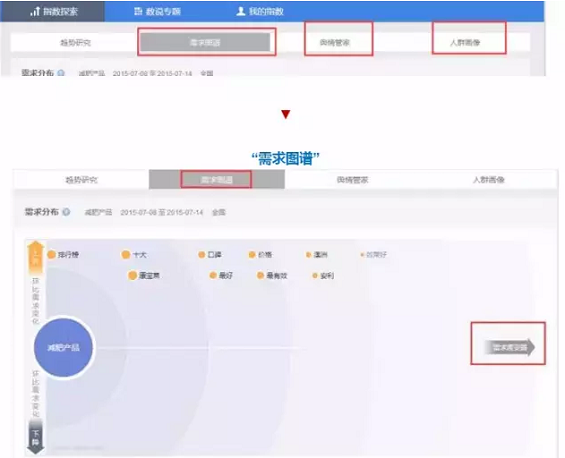Click the grid icon beside 数说专题
The height and width of the screenshot is (458, 565).
pos(138,11)
